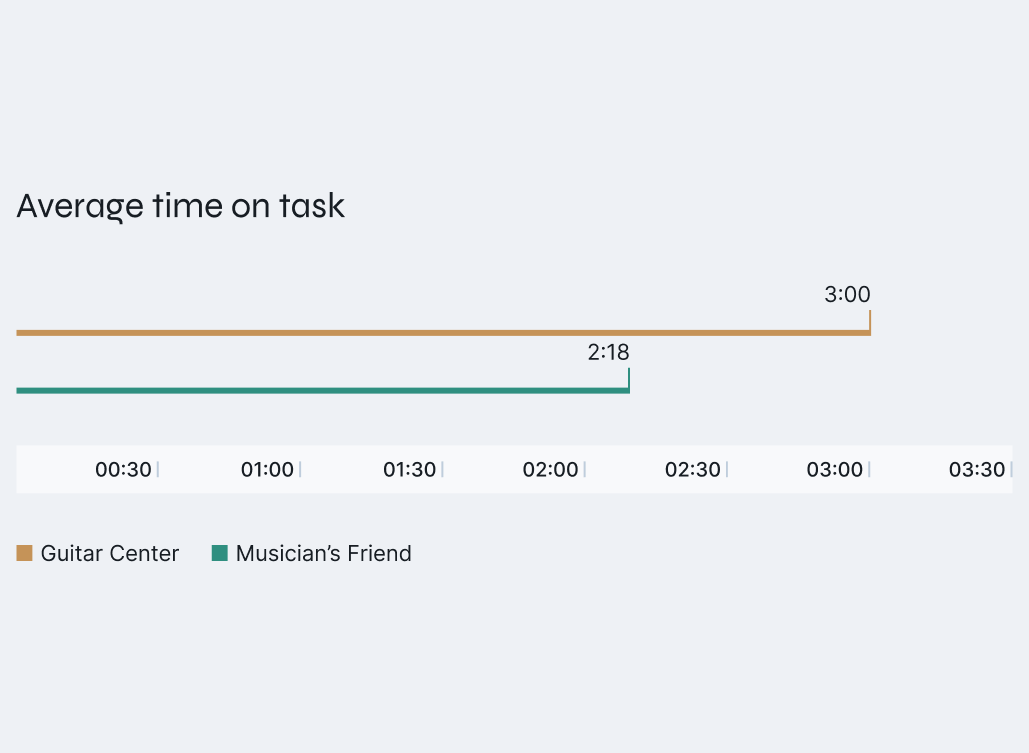
Task: Click empty axis strip left of 00:30
Action: 50,470
